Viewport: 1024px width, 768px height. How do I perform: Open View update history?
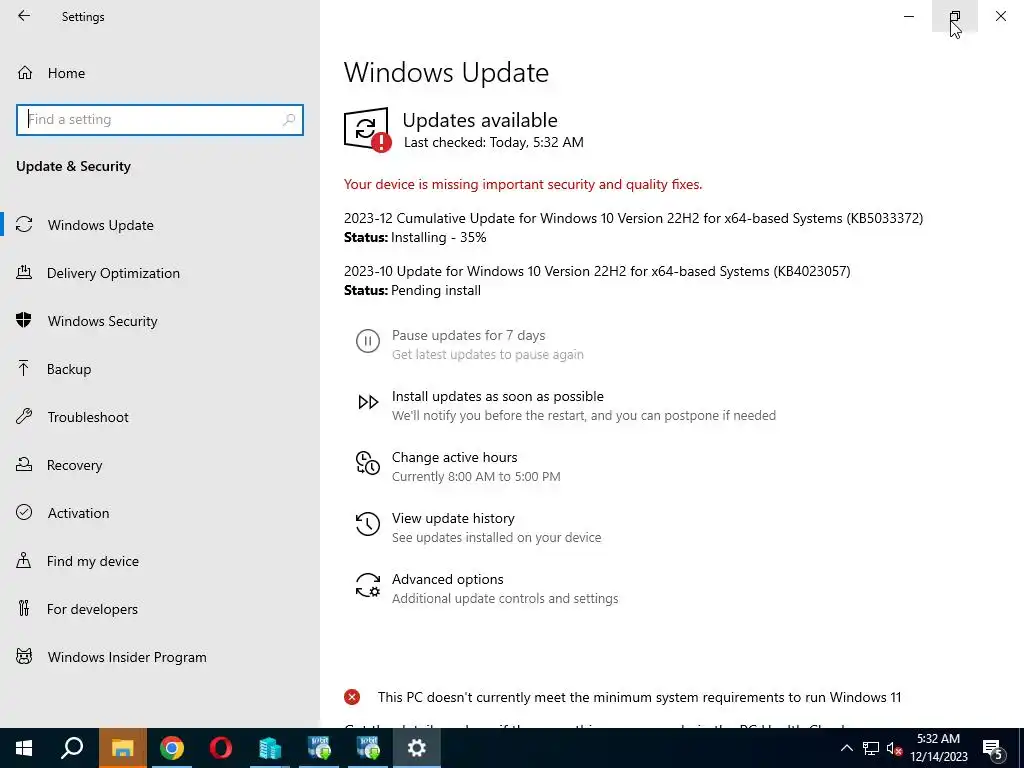pos(453,519)
